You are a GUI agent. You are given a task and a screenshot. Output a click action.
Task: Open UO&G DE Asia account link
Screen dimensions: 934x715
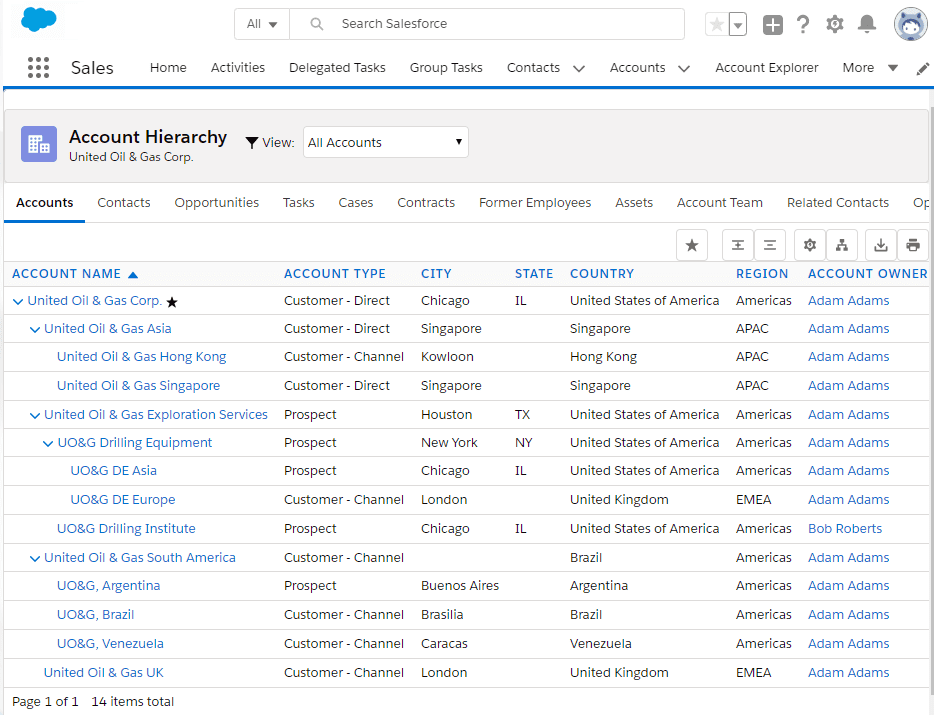[113, 471]
